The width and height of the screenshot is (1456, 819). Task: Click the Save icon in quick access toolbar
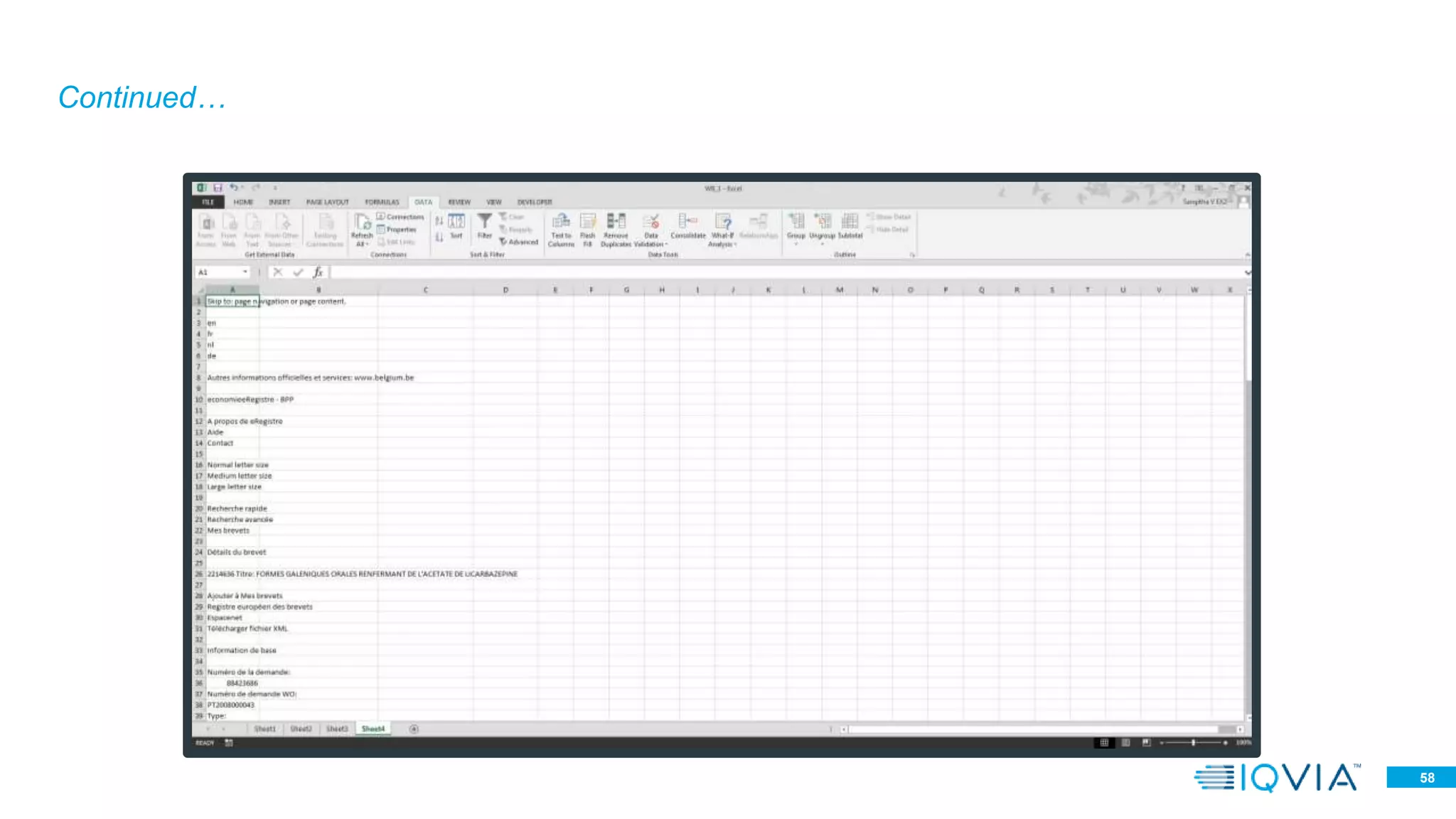(218, 188)
